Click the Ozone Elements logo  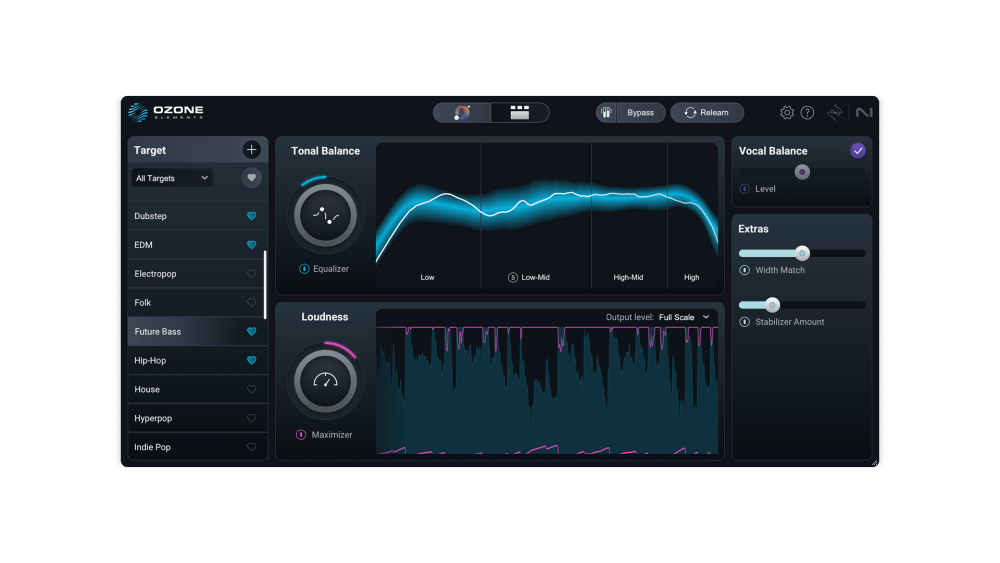[166, 112]
